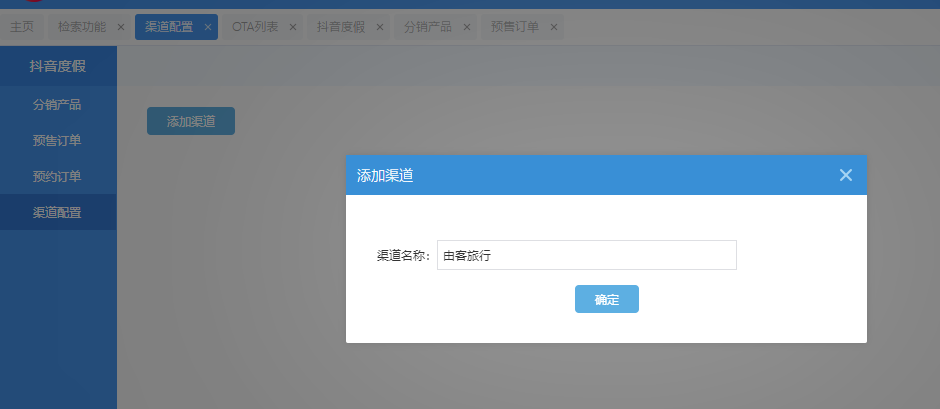Close the 渠道配置 tab
Image resolution: width=940 pixels, height=409 pixels.
point(208,27)
